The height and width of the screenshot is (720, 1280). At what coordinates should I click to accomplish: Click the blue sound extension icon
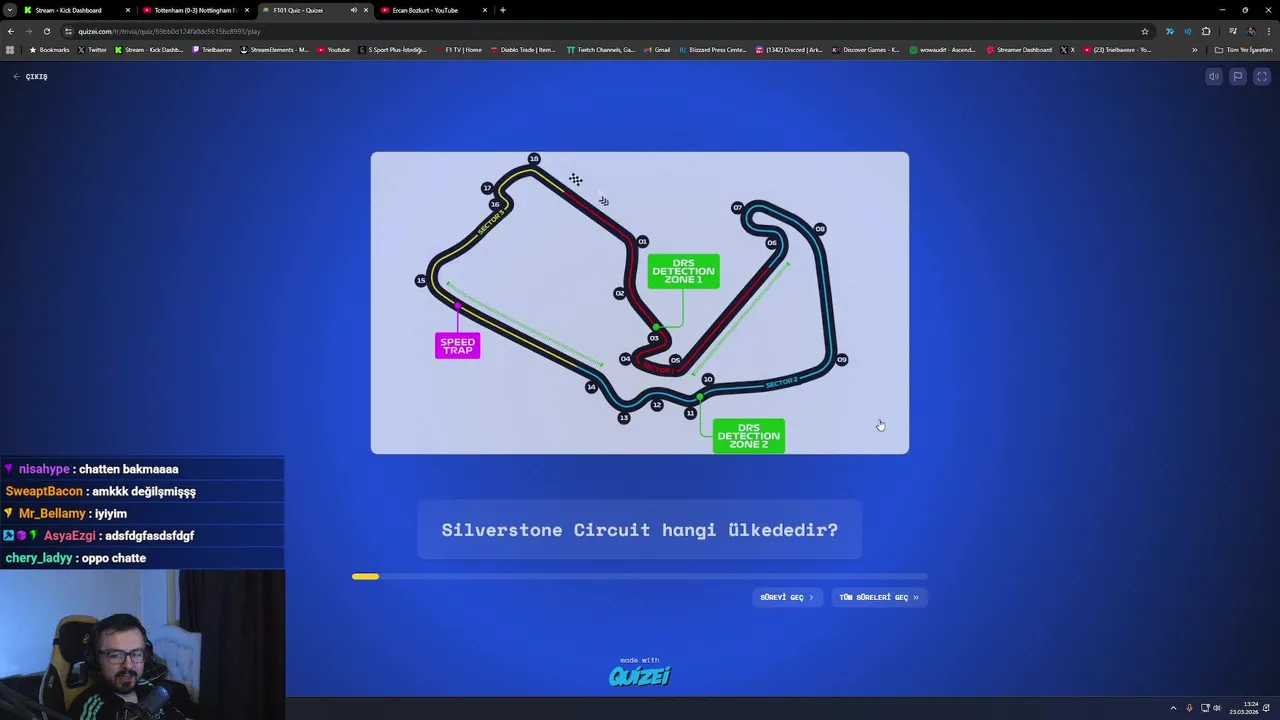pos(1187,31)
